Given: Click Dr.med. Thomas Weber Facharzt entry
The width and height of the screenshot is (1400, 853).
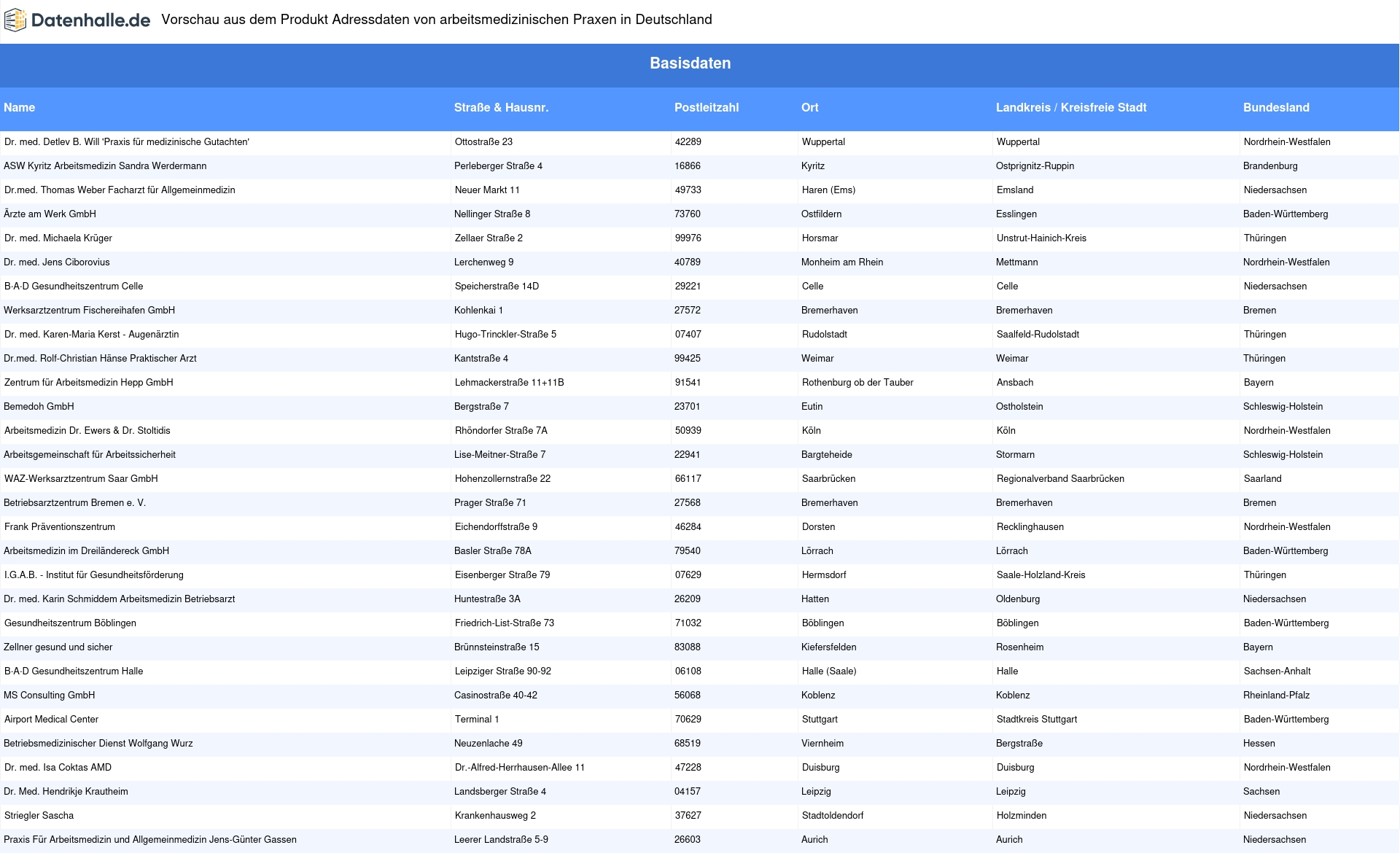Looking at the screenshot, I should click(120, 190).
